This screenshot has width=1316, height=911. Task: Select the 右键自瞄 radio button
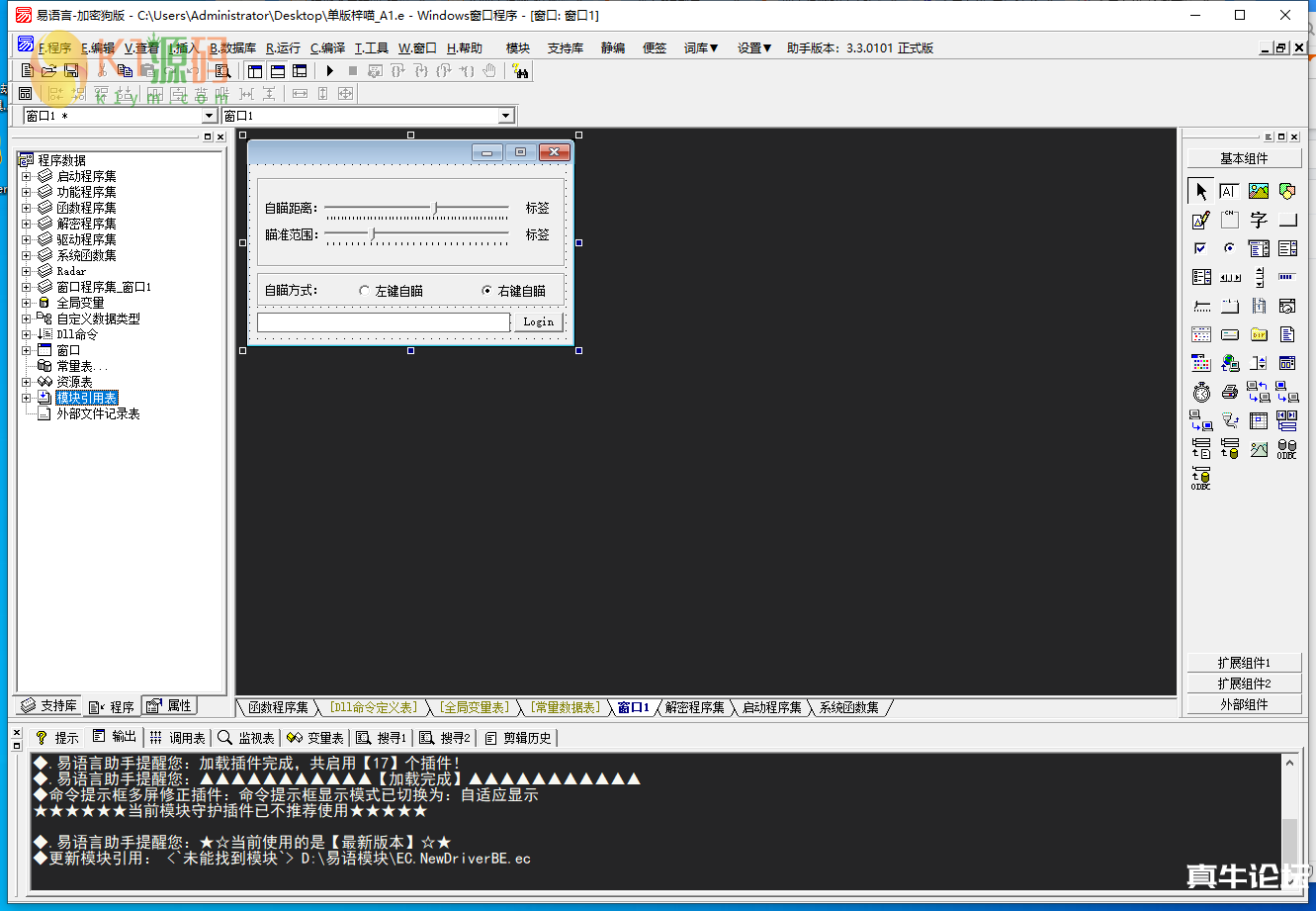pyautogui.click(x=486, y=291)
